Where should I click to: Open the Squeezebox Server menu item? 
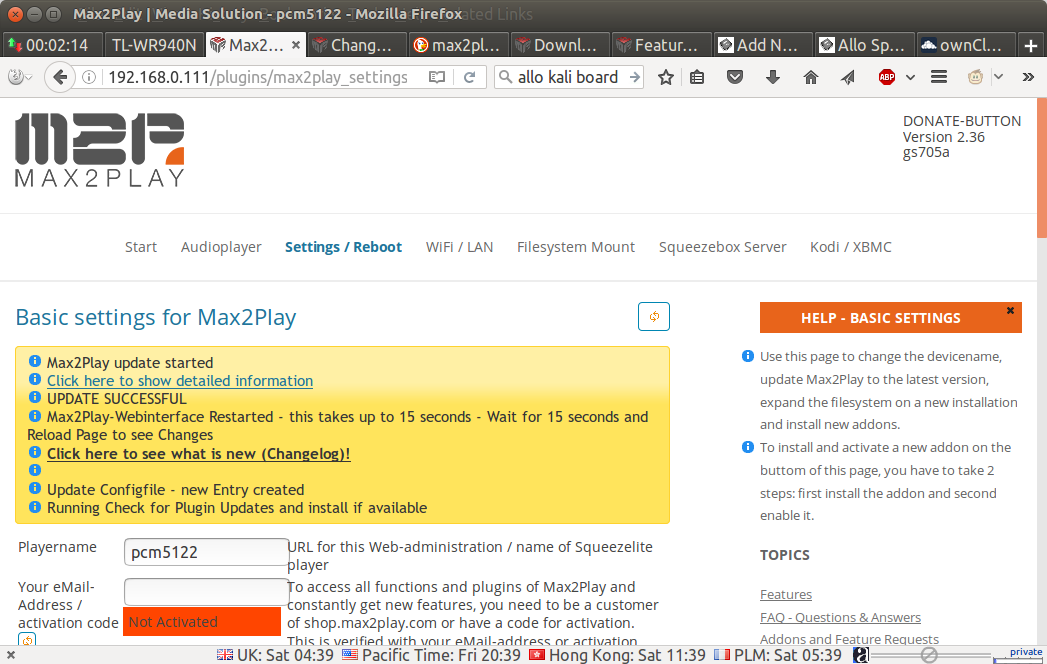722,247
